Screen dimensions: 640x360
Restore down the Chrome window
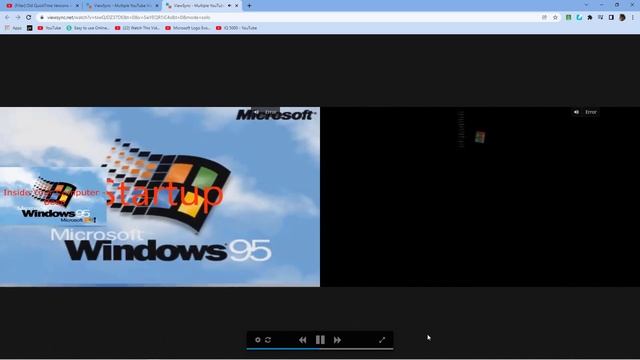pos(617,5)
